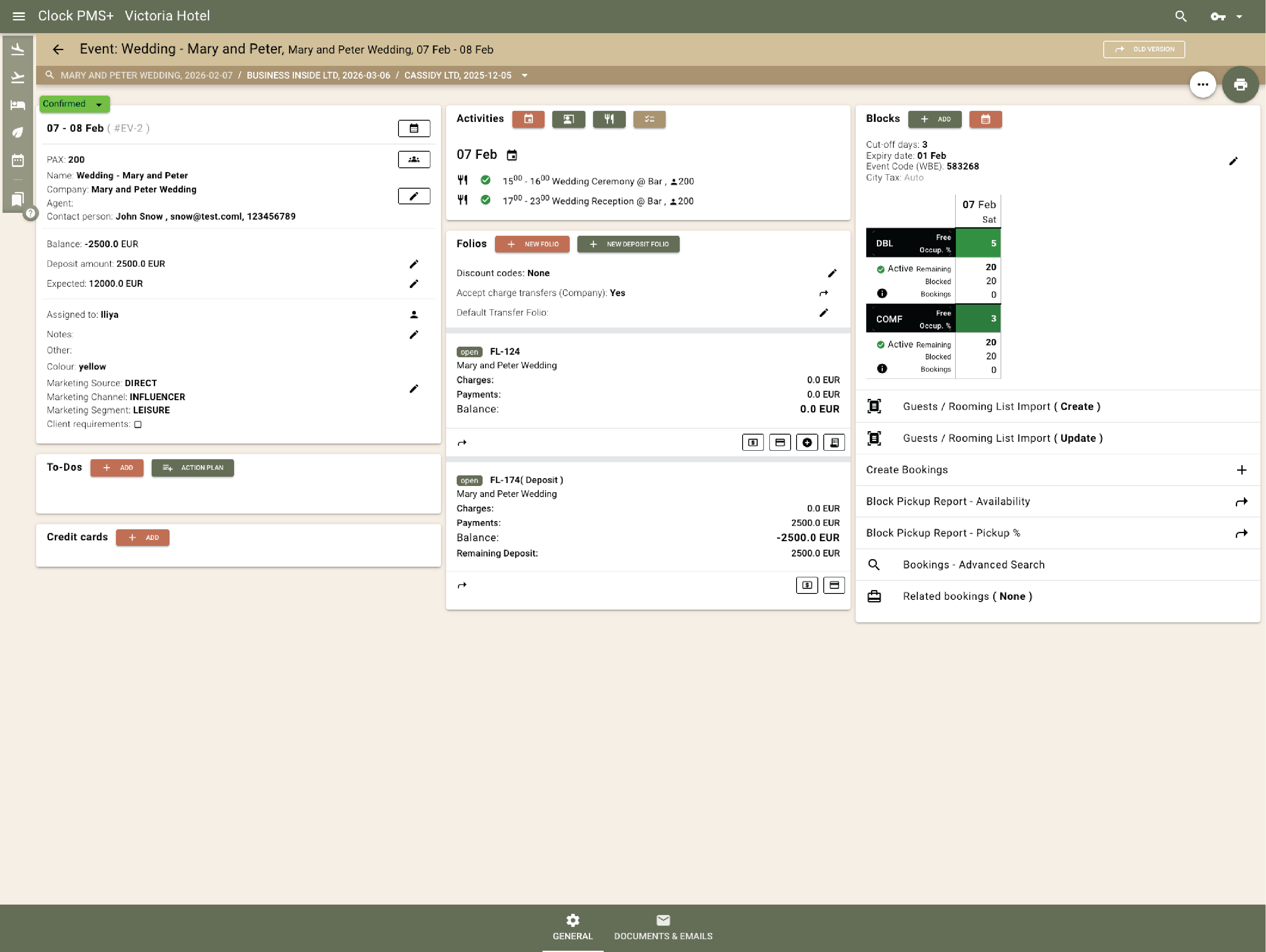Open the calendar icon in left sidebar

click(17, 161)
